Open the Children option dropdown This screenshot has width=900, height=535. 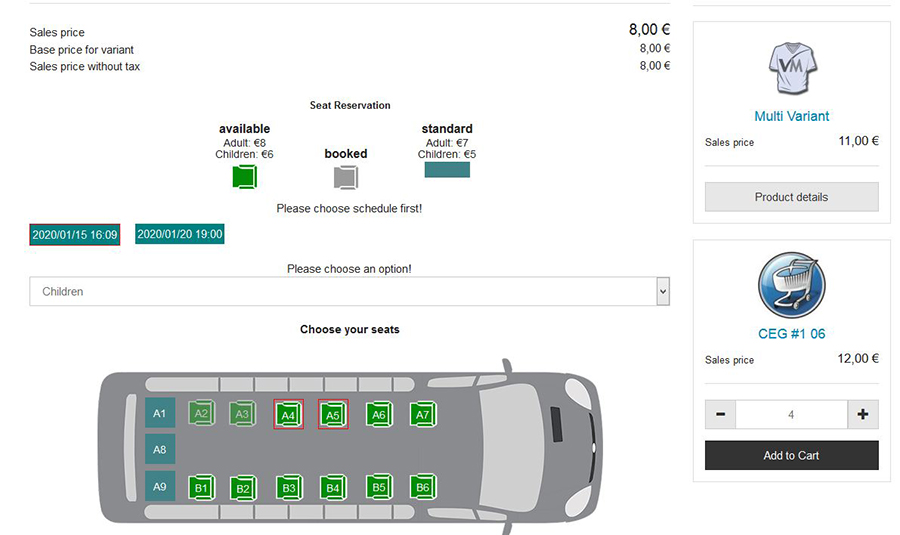[349, 292]
